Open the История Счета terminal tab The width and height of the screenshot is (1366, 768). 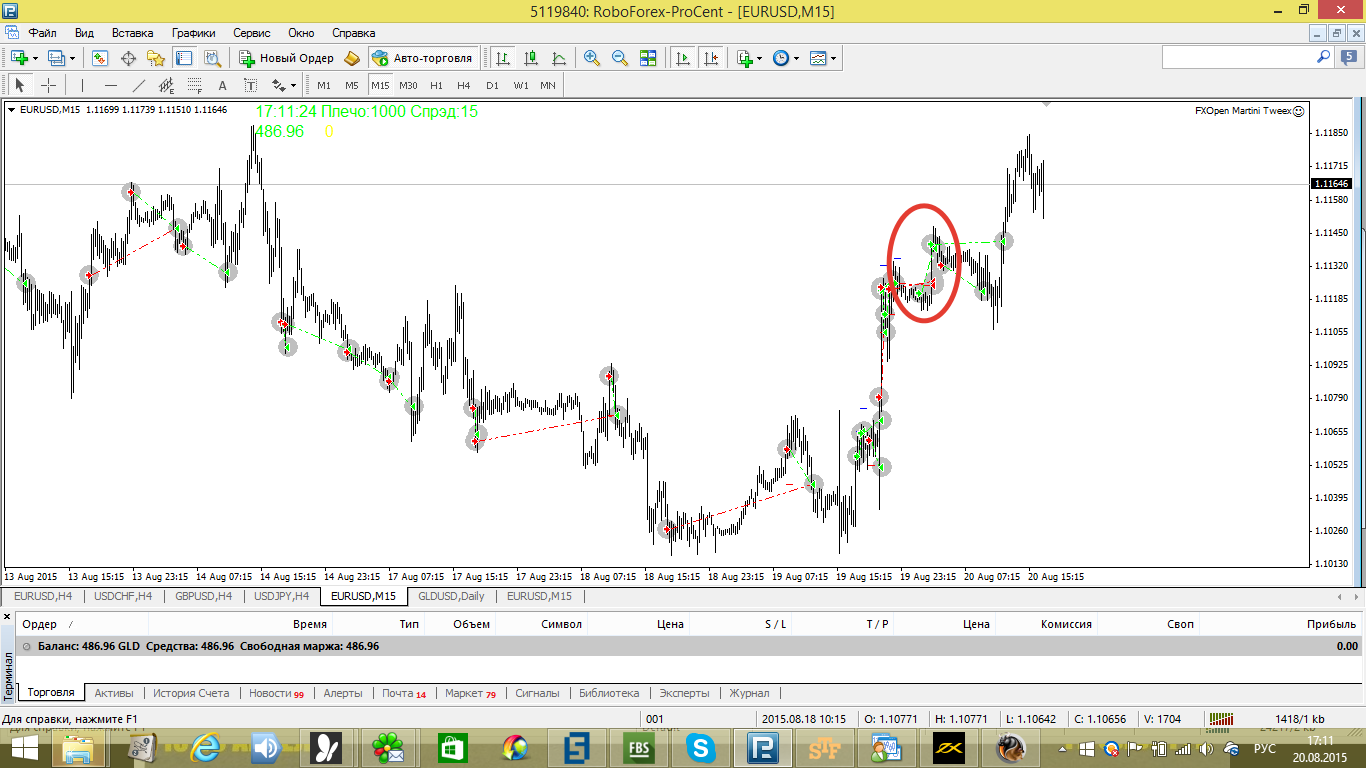point(190,693)
